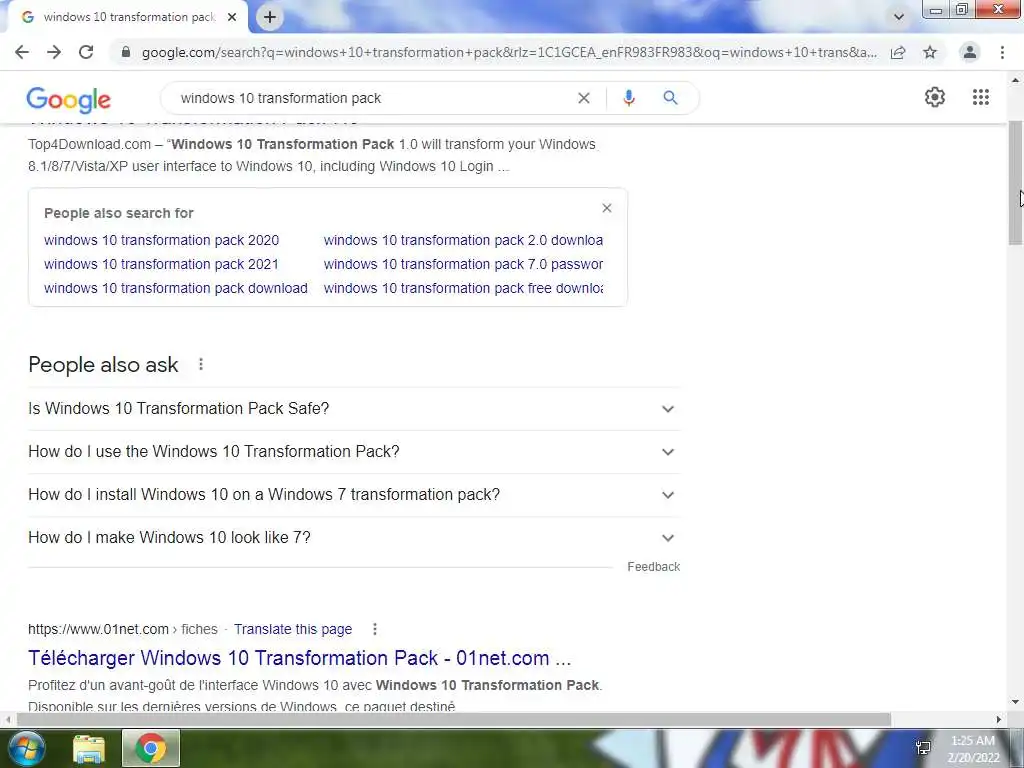The height and width of the screenshot is (768, 1024).
Task: Open the 01net.com result options three dots
Action: (375, 629)
